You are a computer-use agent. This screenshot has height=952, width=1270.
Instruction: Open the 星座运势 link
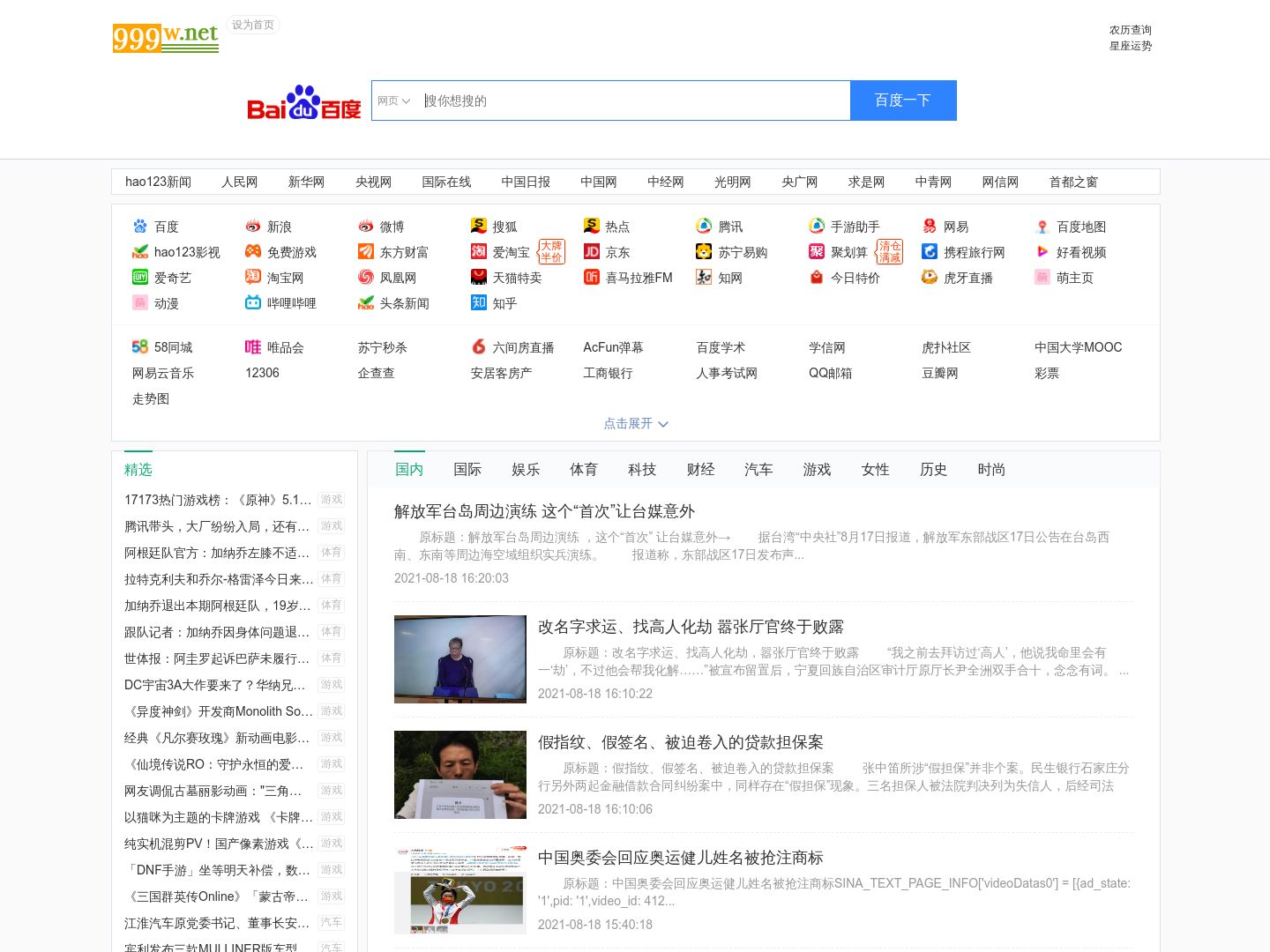pos(1131,46)
